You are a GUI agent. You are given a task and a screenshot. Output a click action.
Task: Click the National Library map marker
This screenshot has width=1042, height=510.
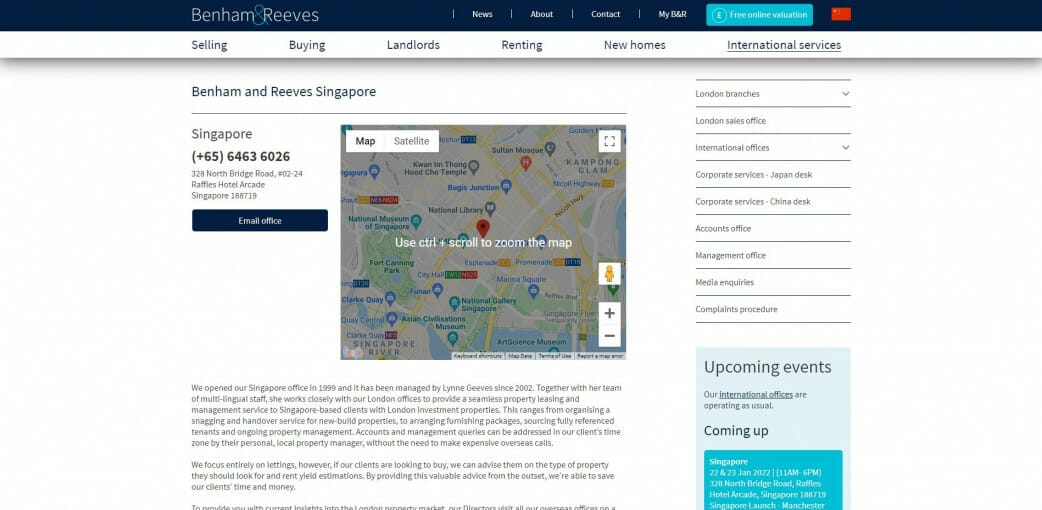[490, 208]
